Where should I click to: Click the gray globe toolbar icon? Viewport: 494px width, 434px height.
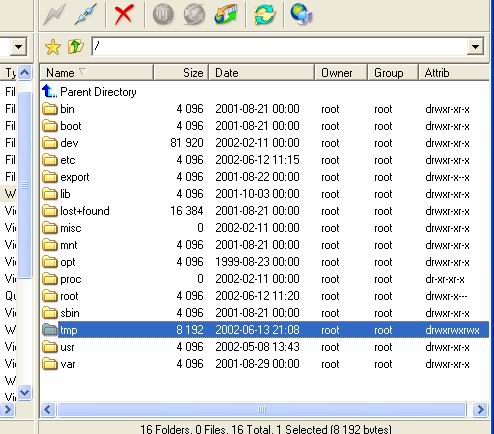[x=194, y=15]
